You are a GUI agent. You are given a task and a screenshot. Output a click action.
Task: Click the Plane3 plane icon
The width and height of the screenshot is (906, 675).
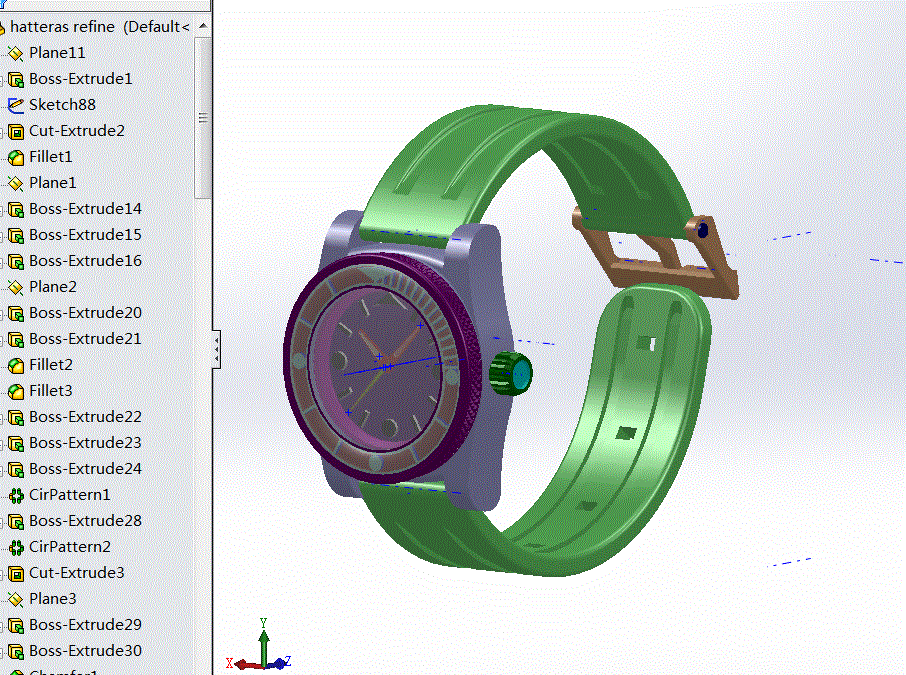pyautogui.click(x=16, y=599)
